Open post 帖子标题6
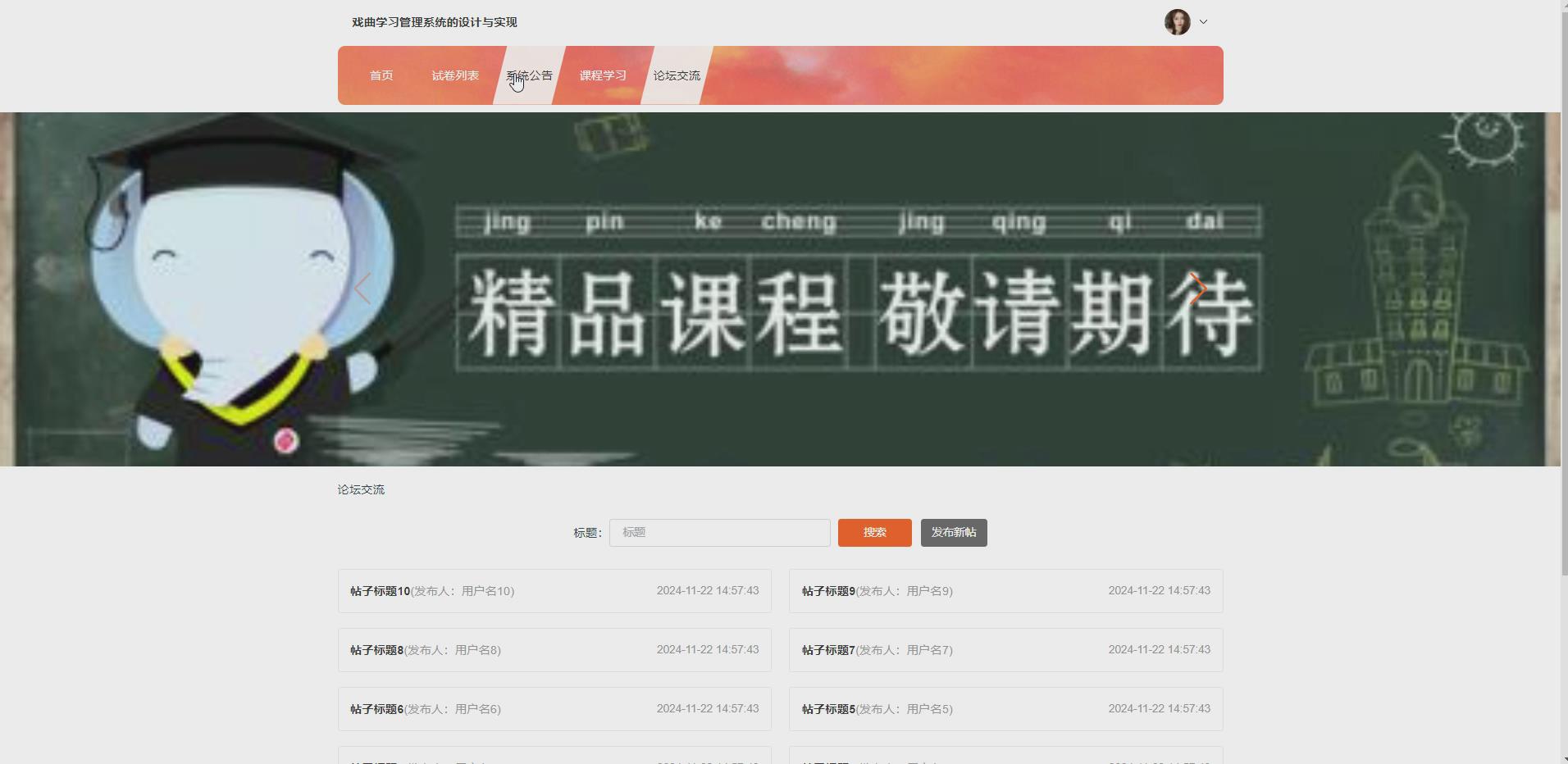 (x=554, y=708)
